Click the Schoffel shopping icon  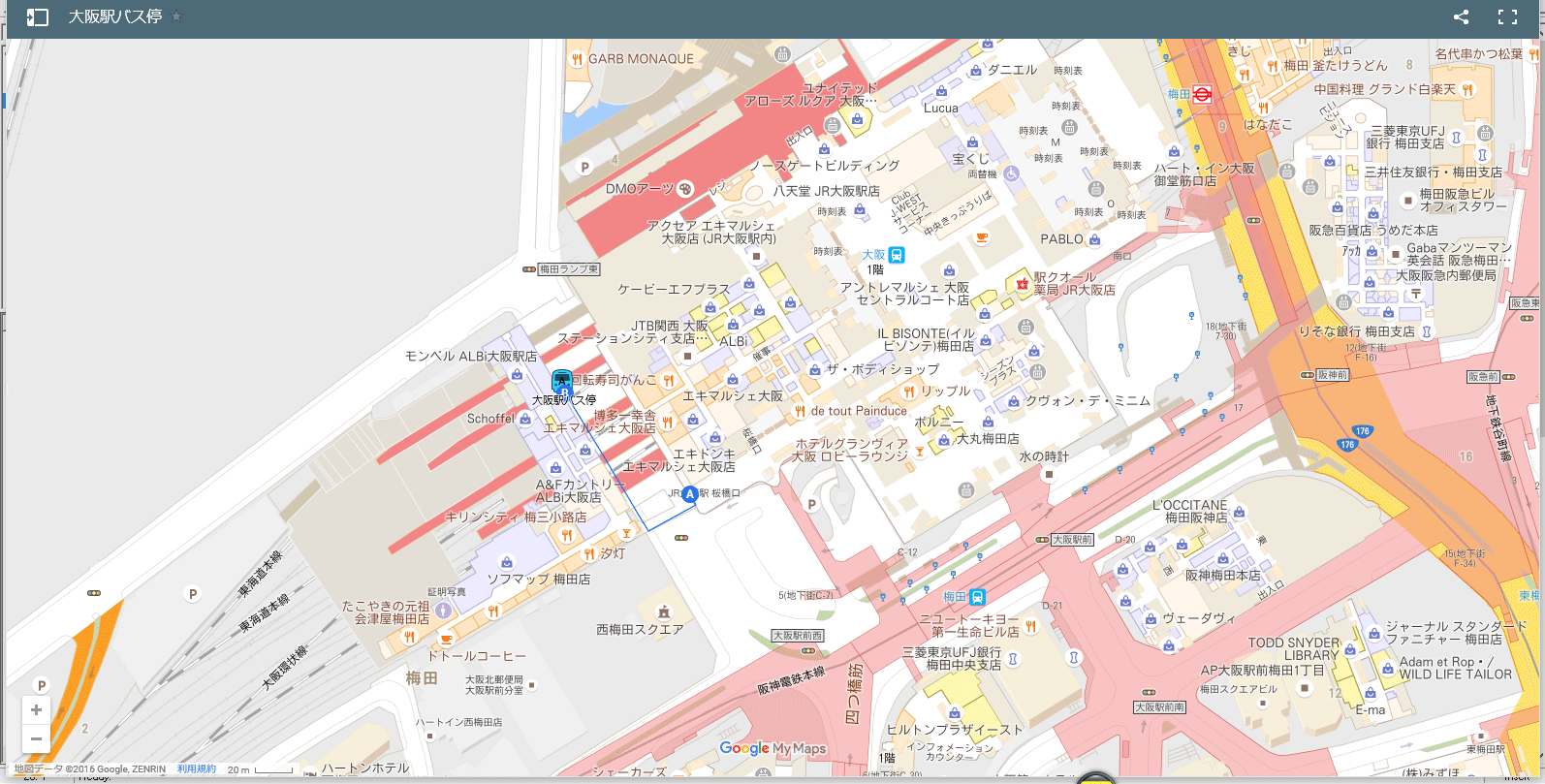[525, 419]
